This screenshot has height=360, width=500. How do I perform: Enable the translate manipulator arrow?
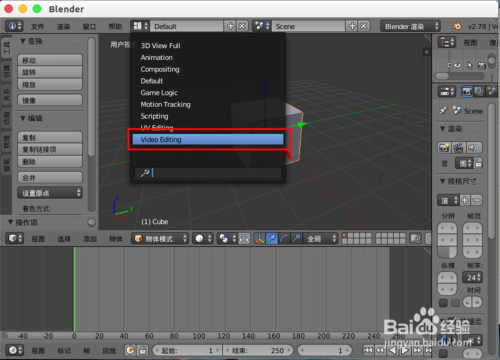pyautogui.click(x=272, y=238)
